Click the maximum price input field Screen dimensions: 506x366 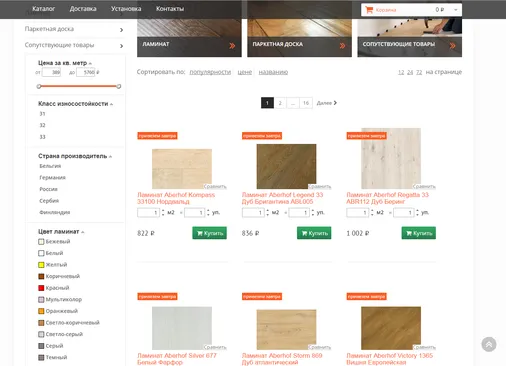86,72
